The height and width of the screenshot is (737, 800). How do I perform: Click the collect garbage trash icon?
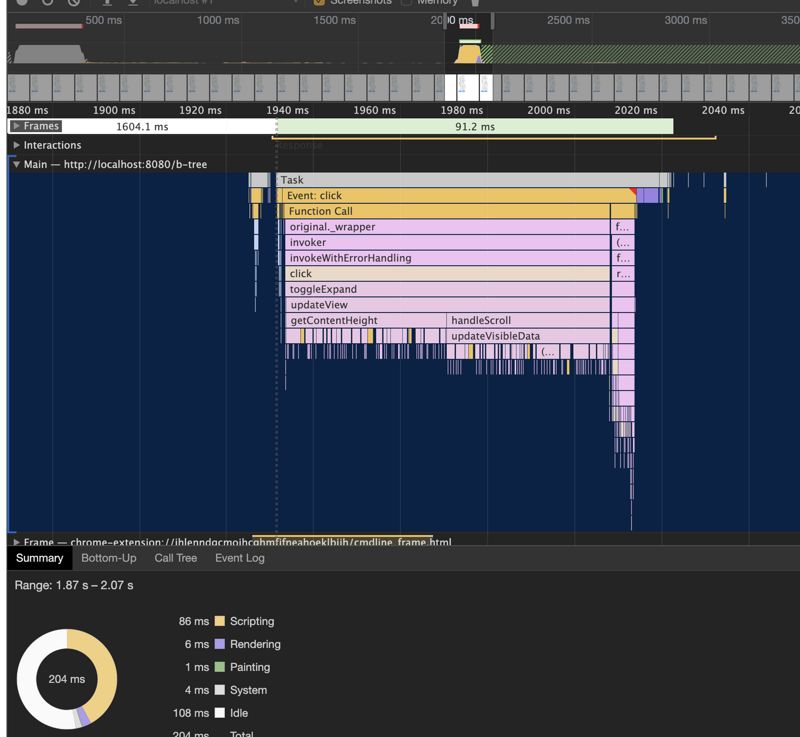[476, 2]
